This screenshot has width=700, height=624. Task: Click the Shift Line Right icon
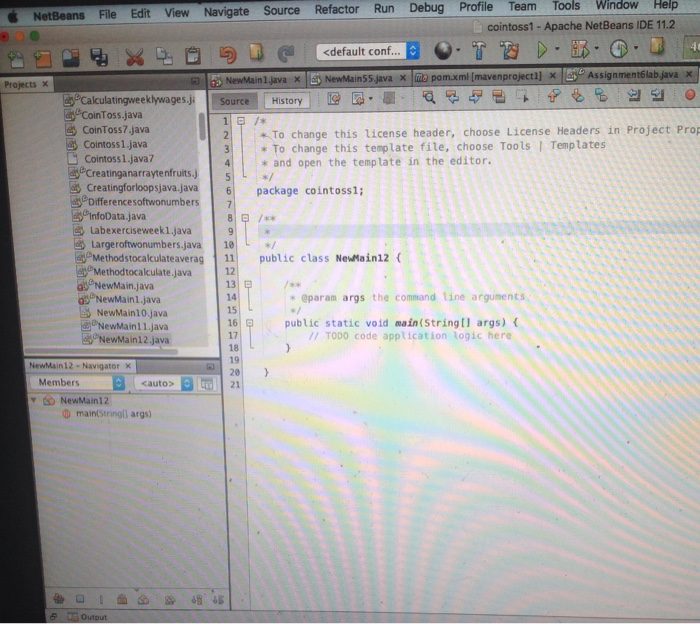pos(657,95)
